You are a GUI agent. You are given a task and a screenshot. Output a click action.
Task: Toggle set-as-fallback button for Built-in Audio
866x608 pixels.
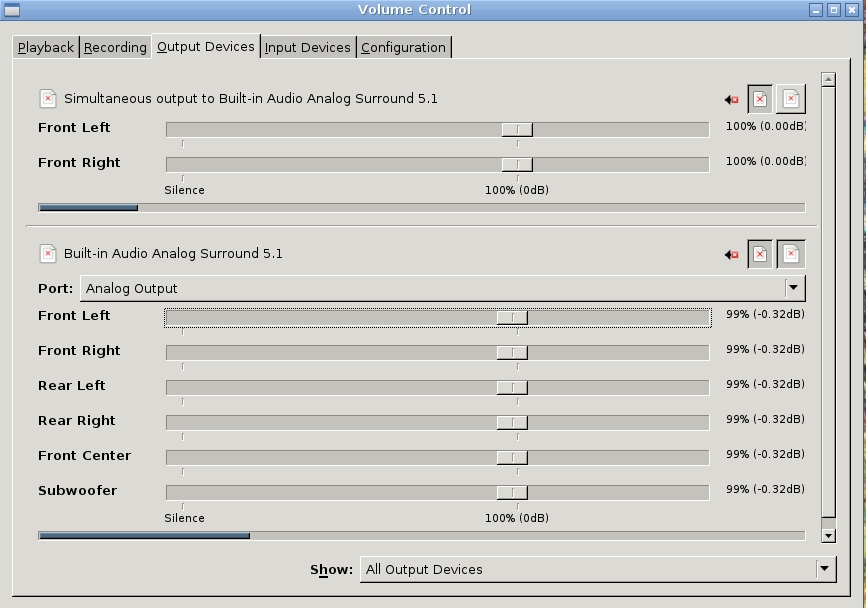[x=791, y=254]
